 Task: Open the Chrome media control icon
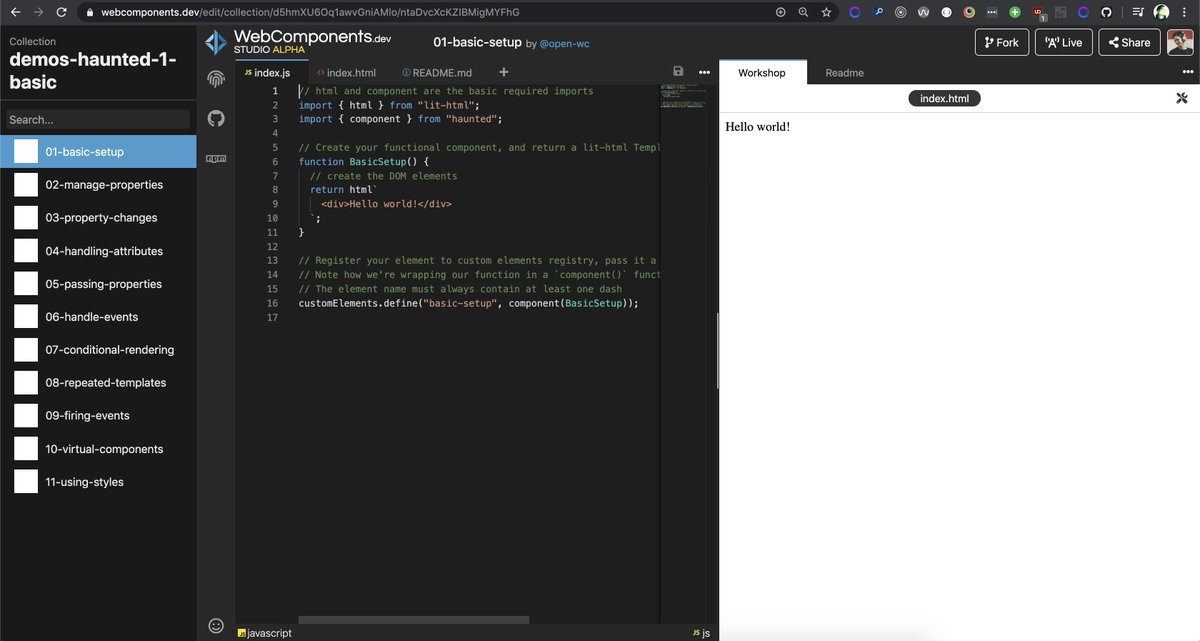tap(1138, 12)
